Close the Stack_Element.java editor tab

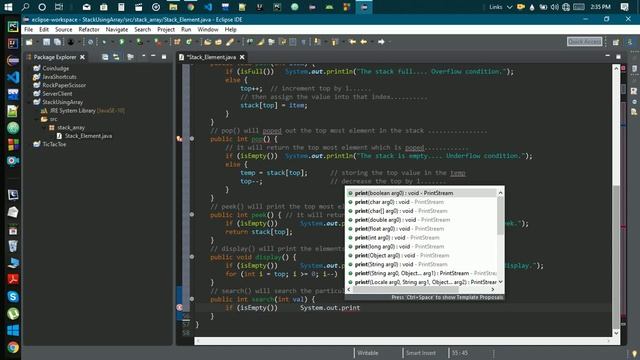(x=242, y=57)
